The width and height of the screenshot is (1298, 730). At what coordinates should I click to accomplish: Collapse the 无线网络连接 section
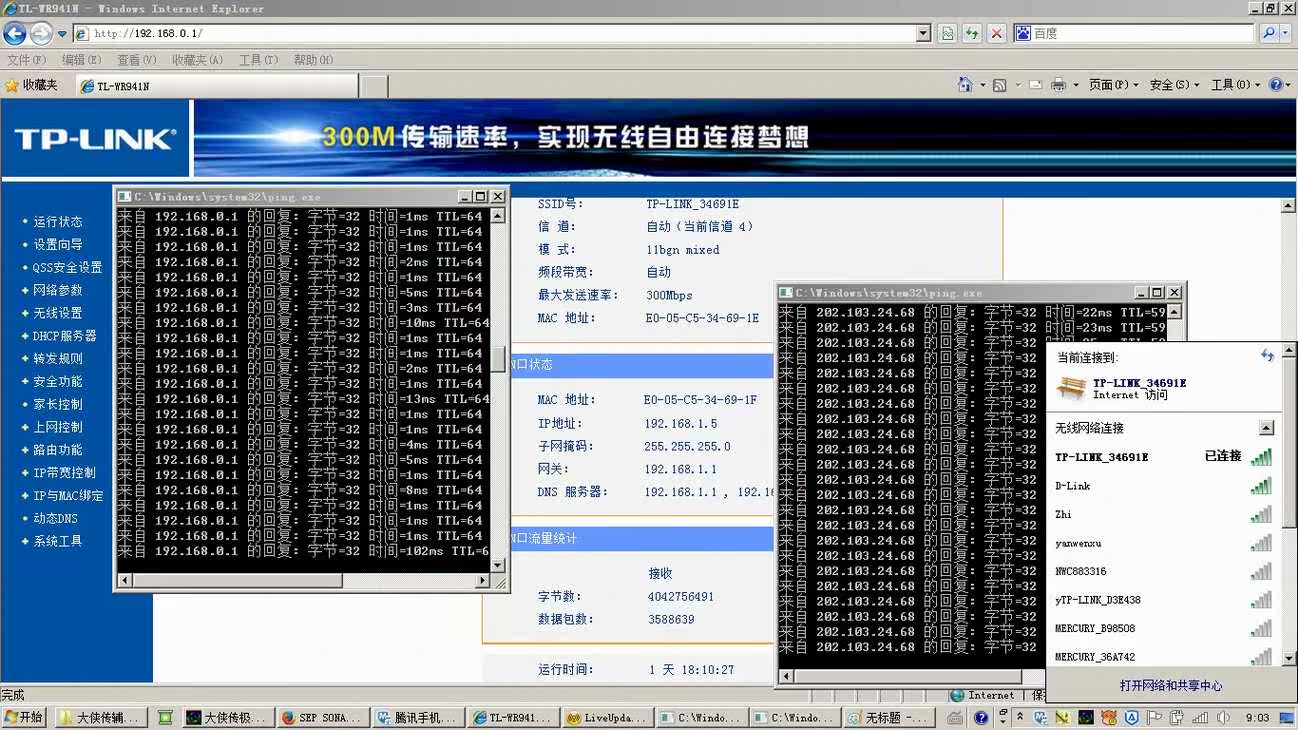coord(1266,428)
